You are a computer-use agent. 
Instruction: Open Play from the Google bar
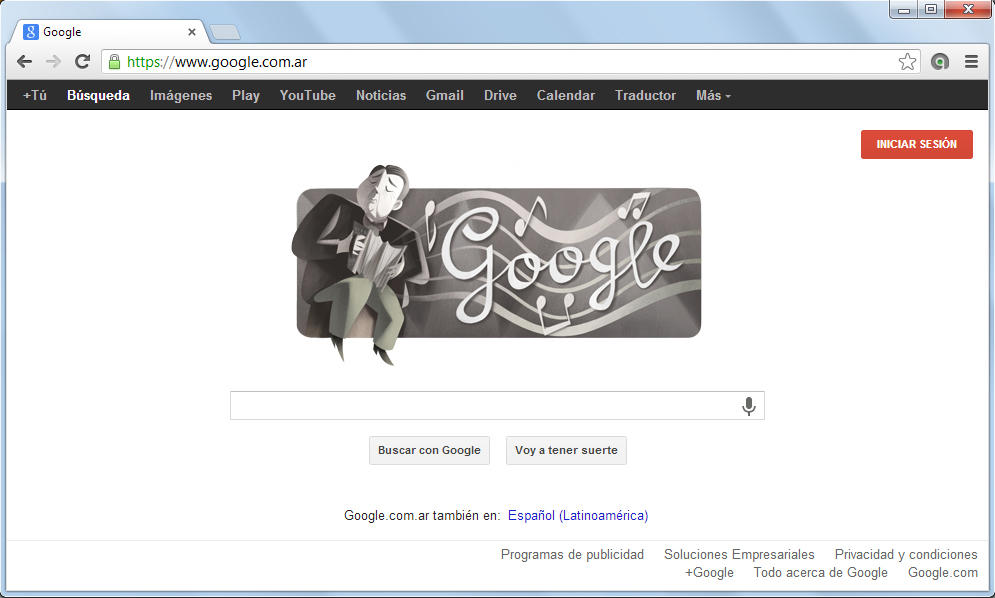(246, 95)
